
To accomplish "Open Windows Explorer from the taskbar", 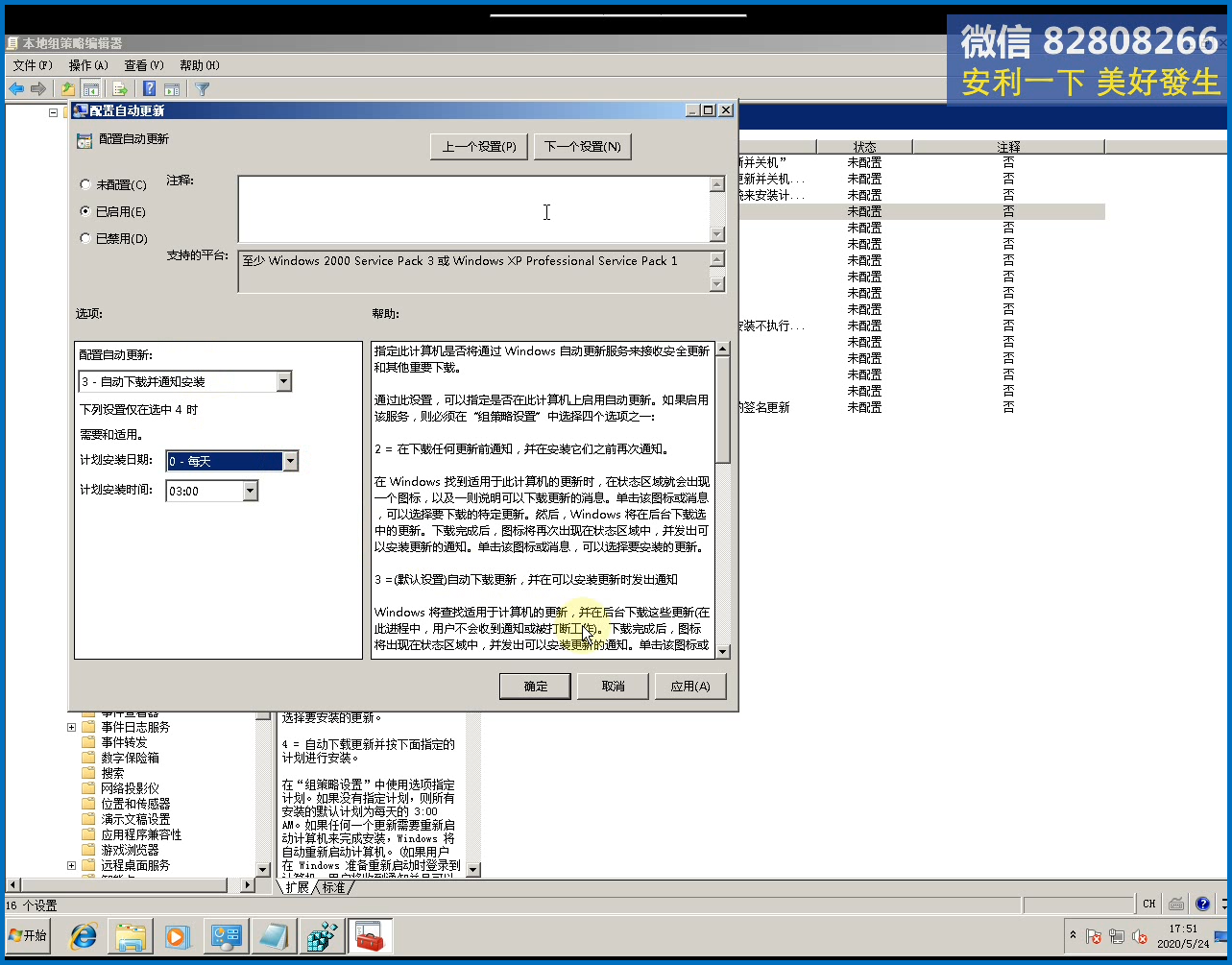I will coord(131,936).
